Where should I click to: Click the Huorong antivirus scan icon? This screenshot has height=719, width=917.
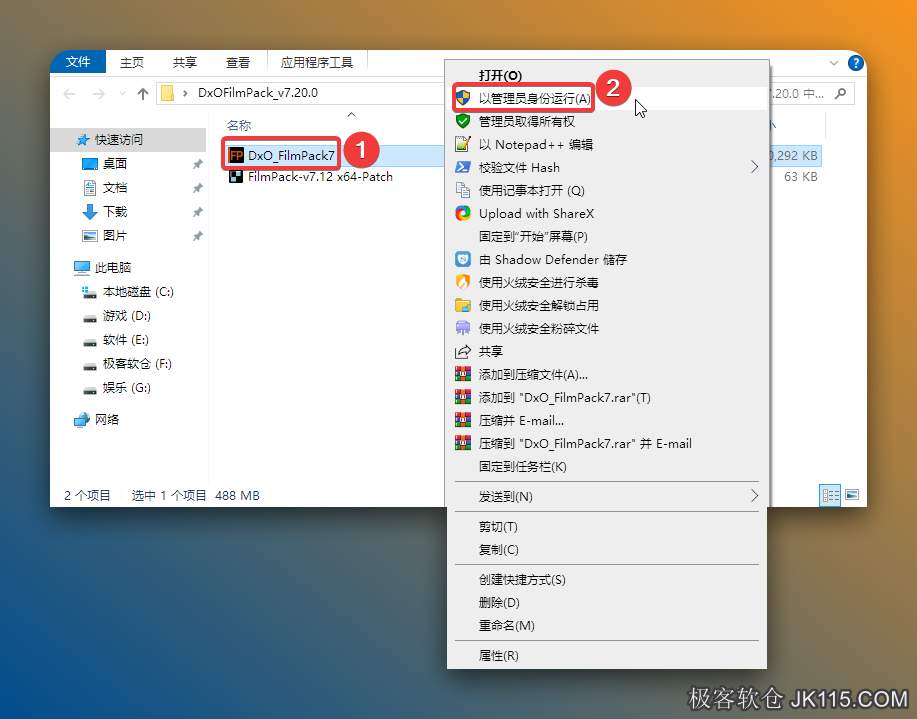463,282
